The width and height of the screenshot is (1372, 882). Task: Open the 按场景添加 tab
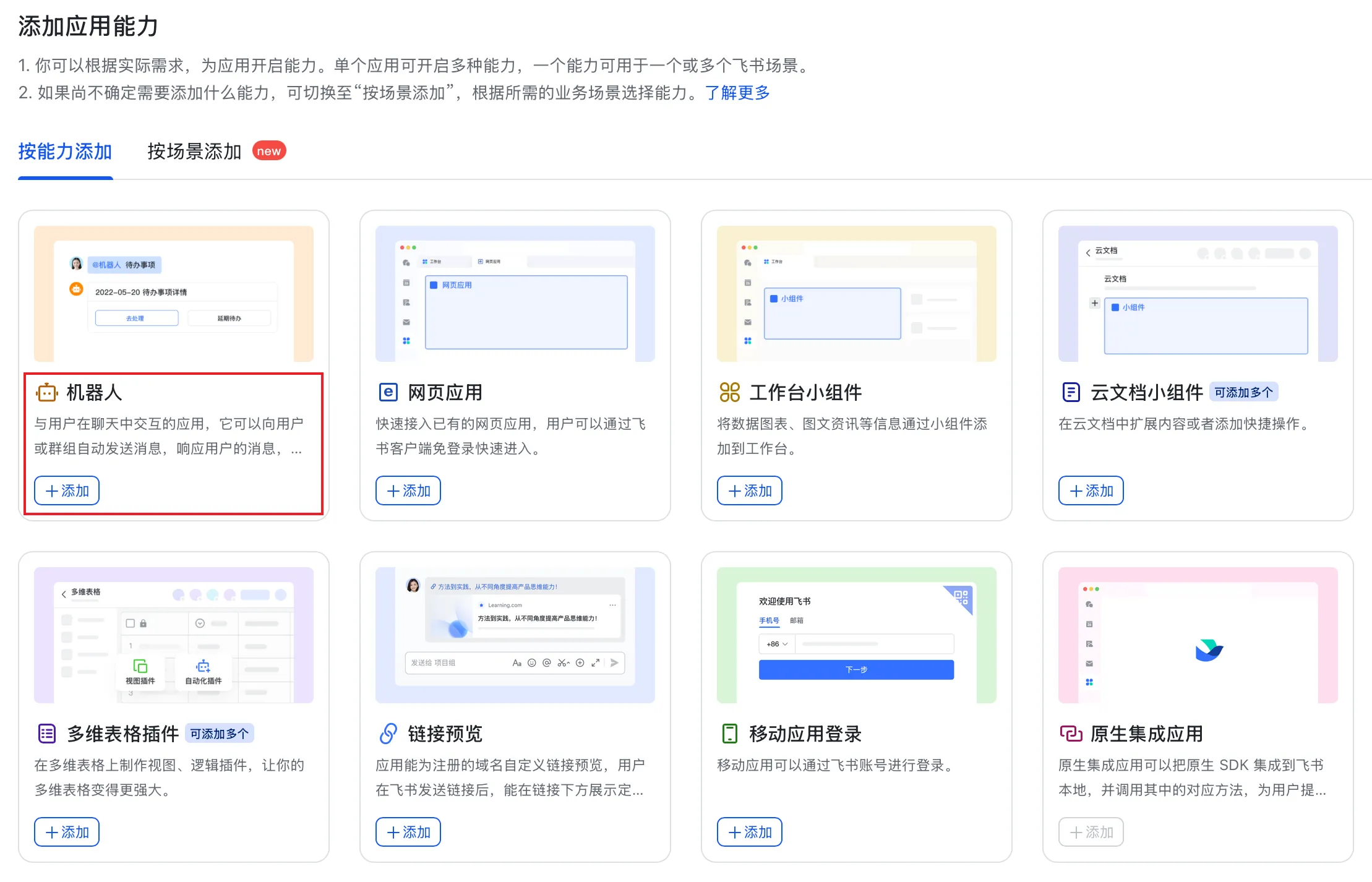(x=194, y=152)
